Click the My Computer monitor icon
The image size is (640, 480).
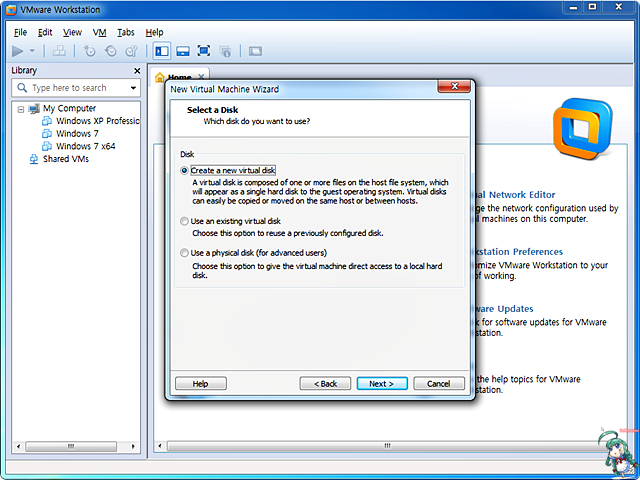click(x=34, y=109)
